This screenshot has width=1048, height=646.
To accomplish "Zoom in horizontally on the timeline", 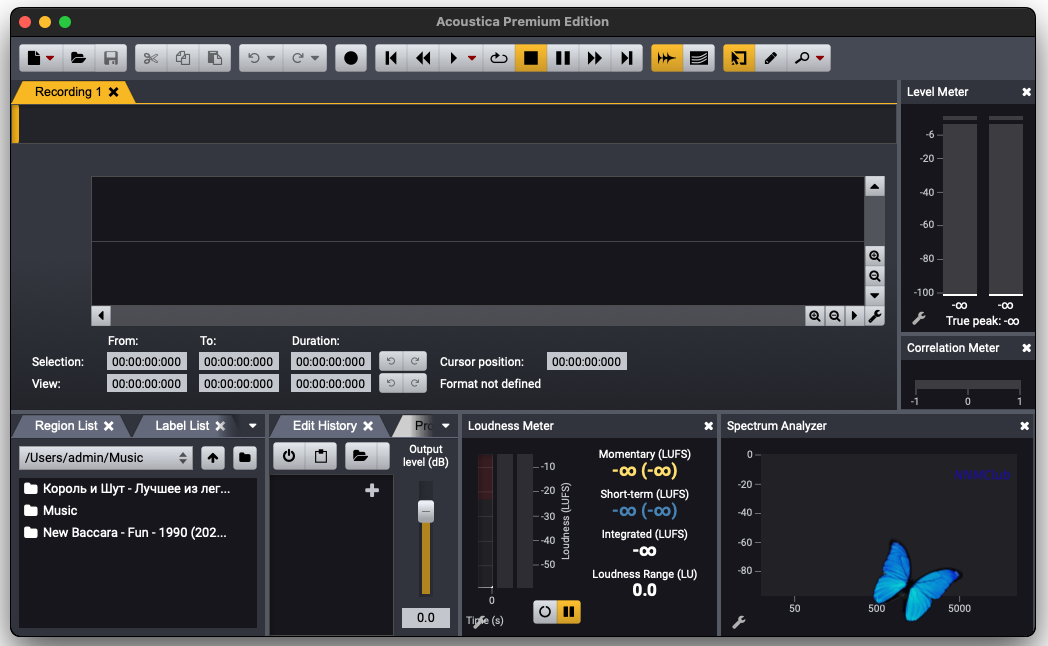I will pos(814,316).
